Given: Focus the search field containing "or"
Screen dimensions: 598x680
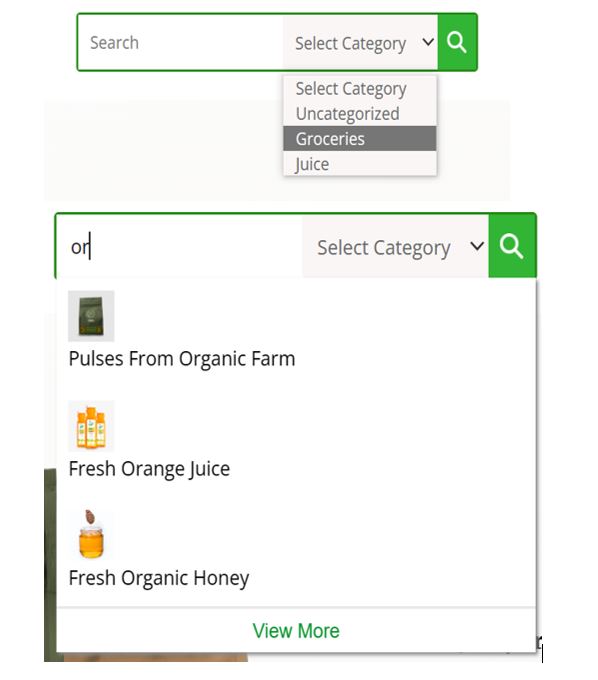Looking at the screenshot, I should click(180, 247).
